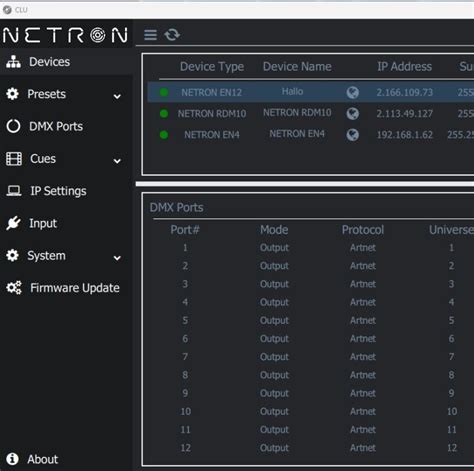
Task: Open web page globe for NETRON RDM10
Action: [x=352, y=114]
